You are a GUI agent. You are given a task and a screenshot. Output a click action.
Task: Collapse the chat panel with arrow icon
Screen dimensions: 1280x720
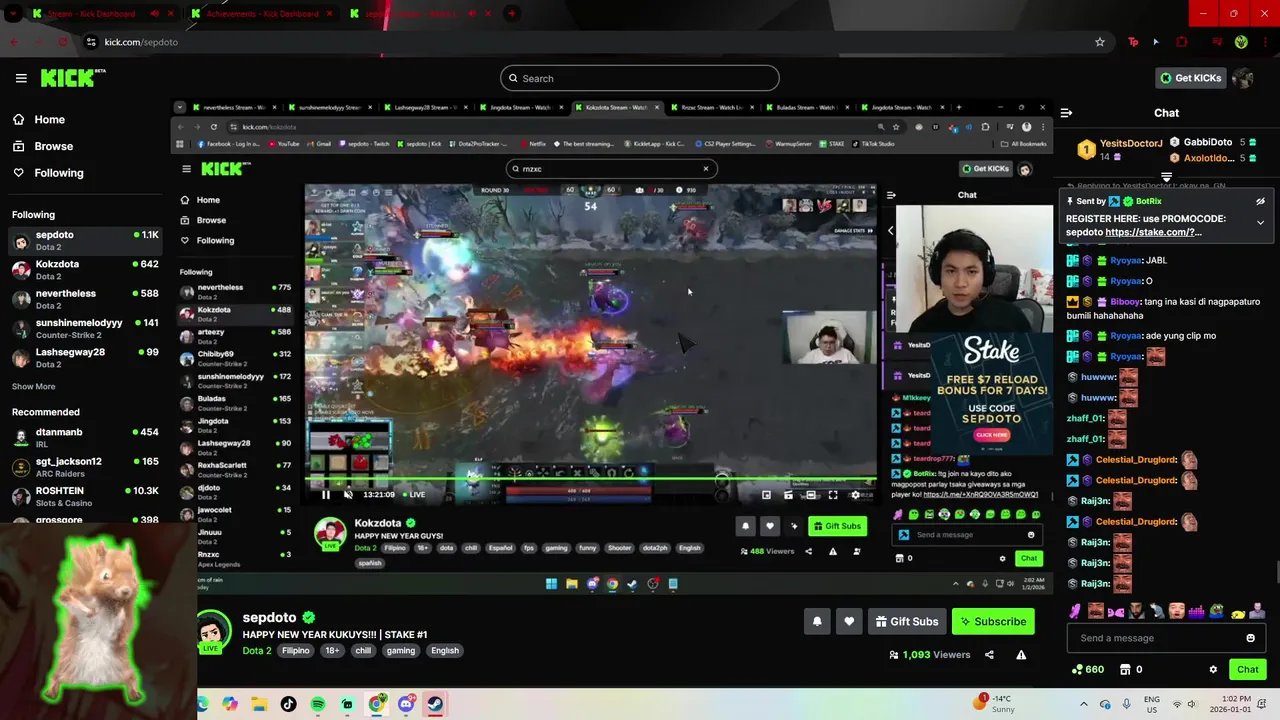[1066, 113]
